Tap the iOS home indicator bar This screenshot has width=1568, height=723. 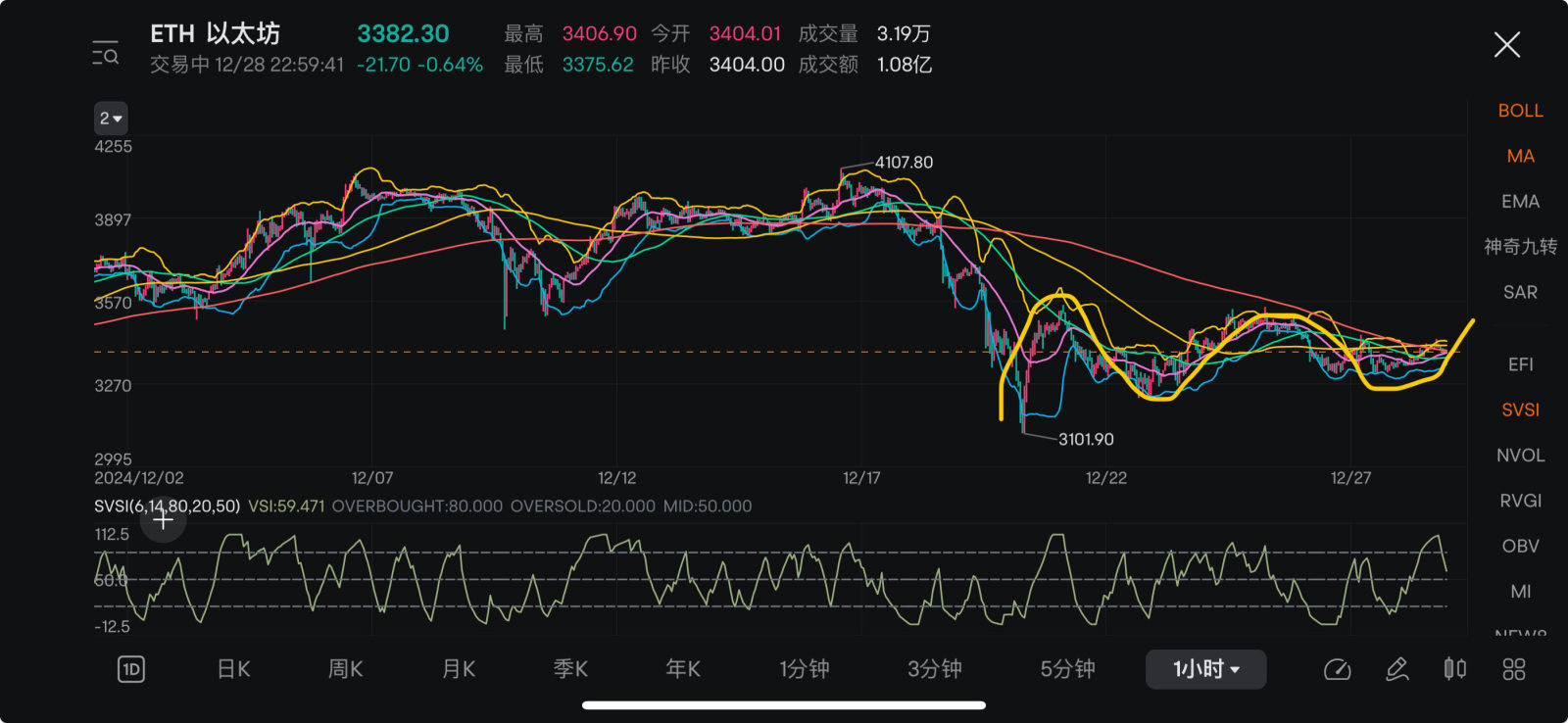[784, 704]
